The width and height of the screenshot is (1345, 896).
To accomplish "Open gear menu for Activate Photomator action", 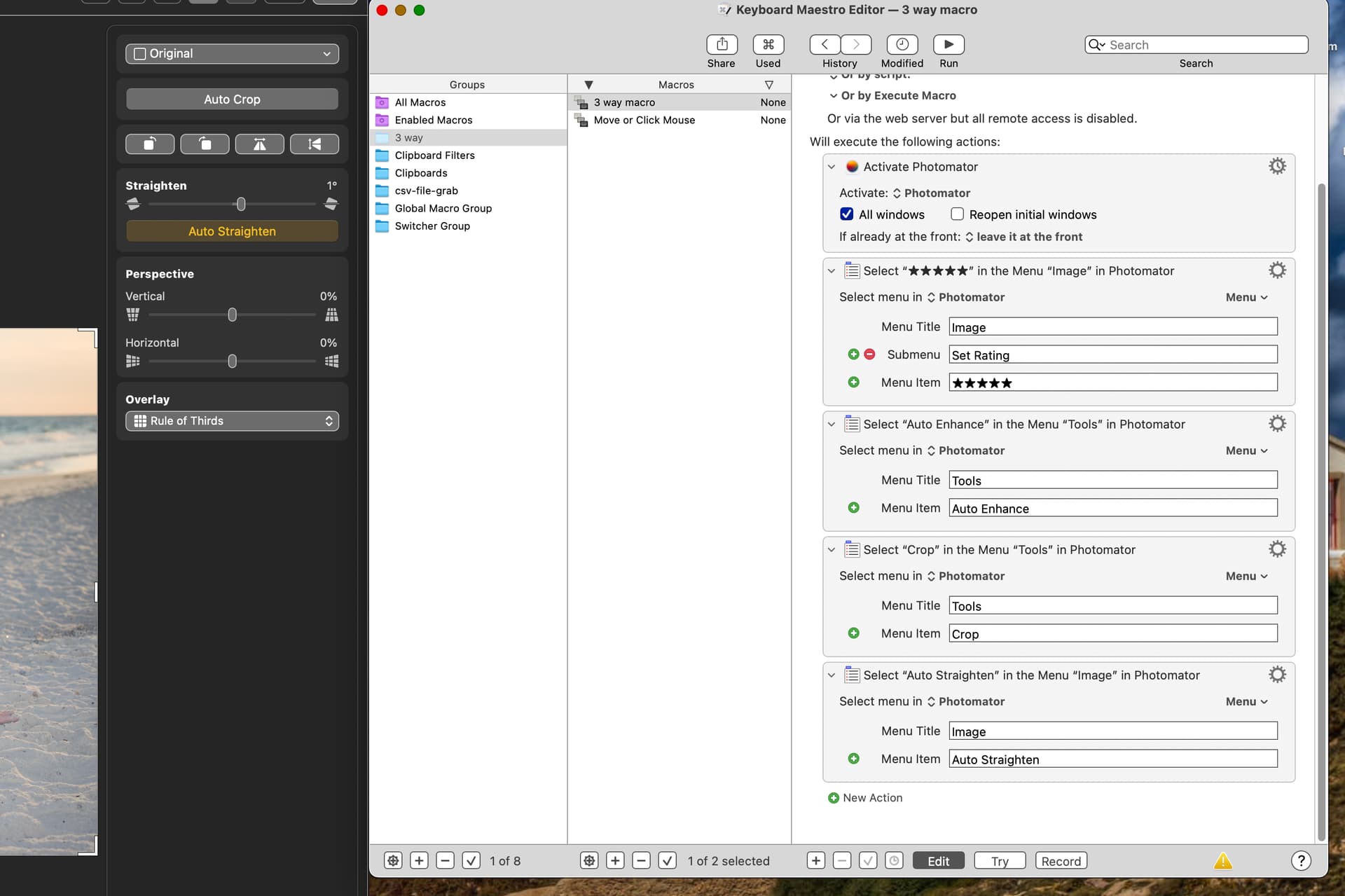I will click(x=1277, y=166).
